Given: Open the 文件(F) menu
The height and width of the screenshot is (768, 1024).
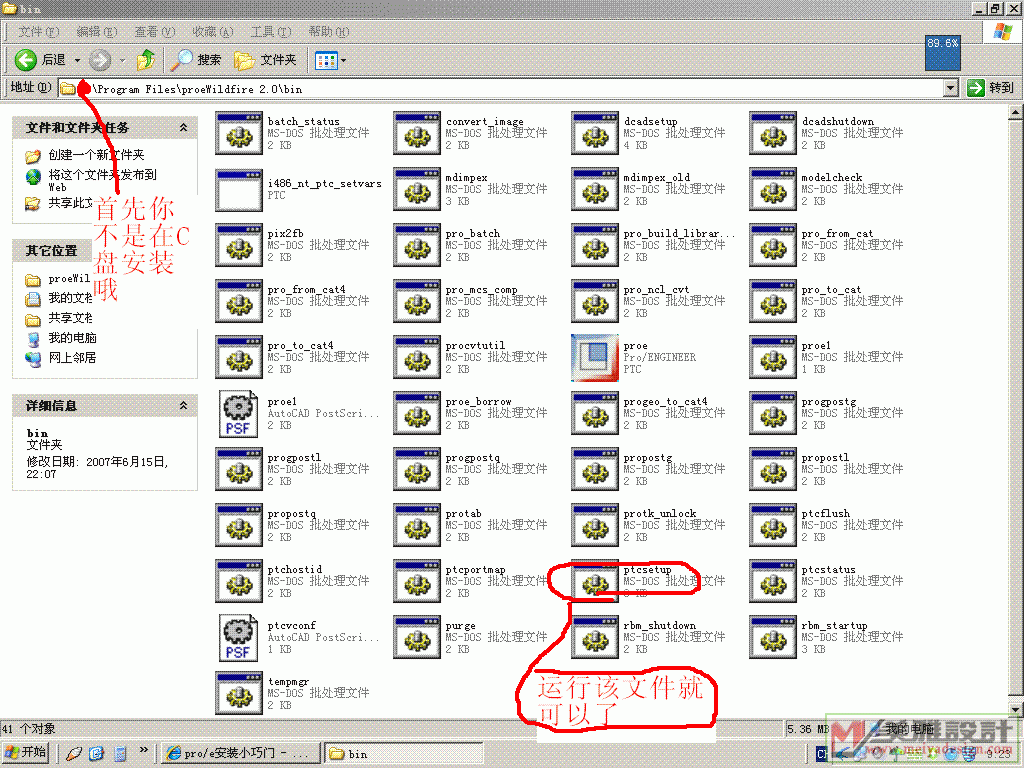Looking at the screenshot, I should point(39,31).
